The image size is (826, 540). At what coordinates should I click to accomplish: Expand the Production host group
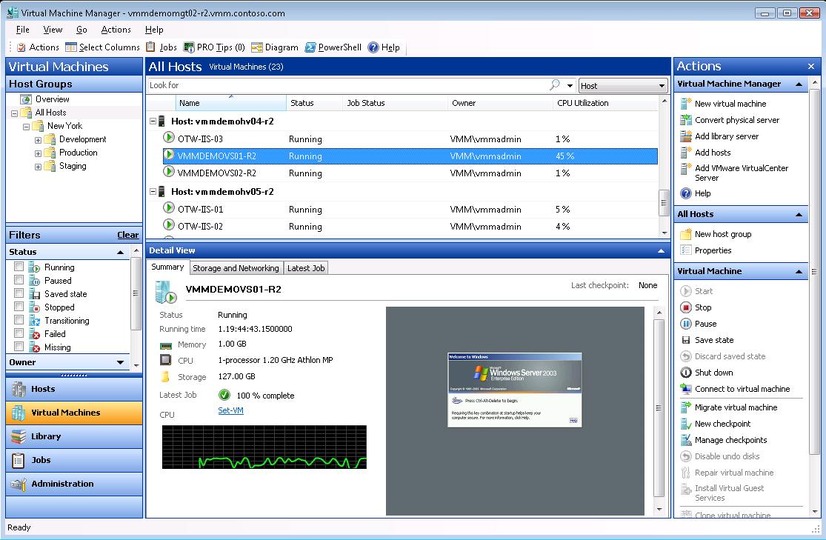click(x=38, y=153)
